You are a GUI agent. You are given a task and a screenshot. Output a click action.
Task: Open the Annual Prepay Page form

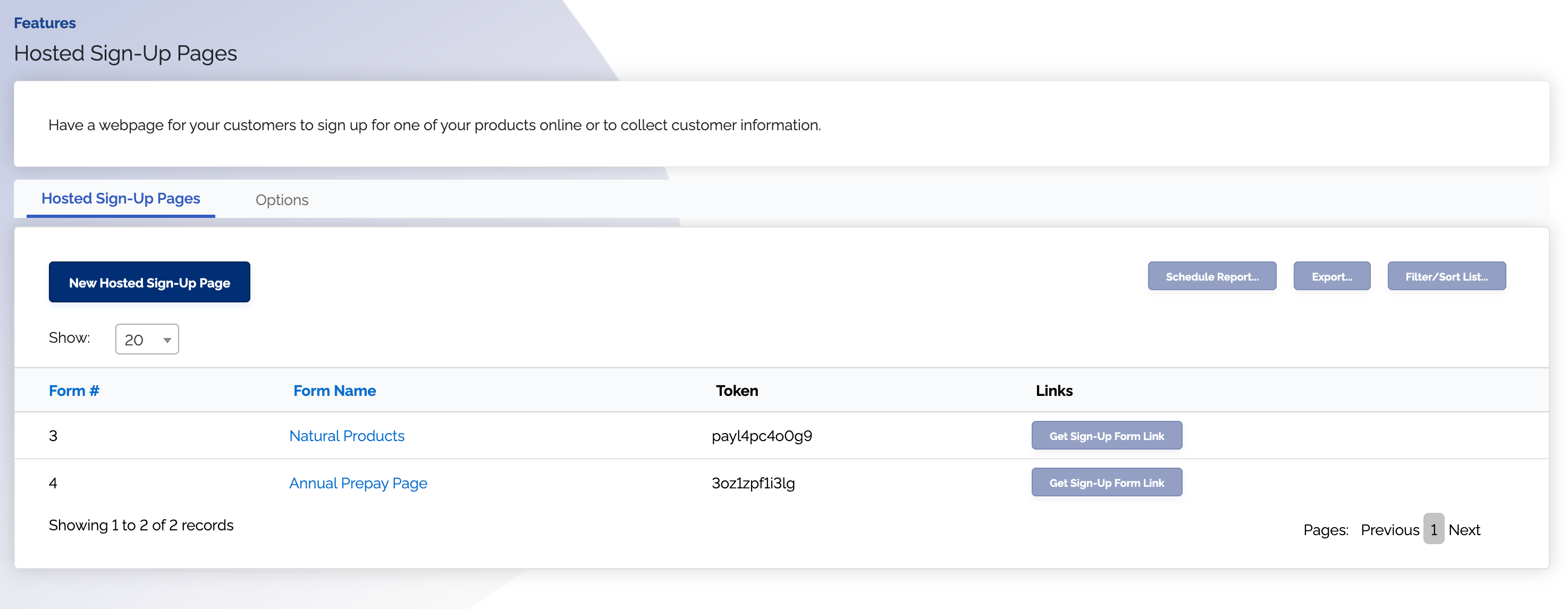point(358,483)
